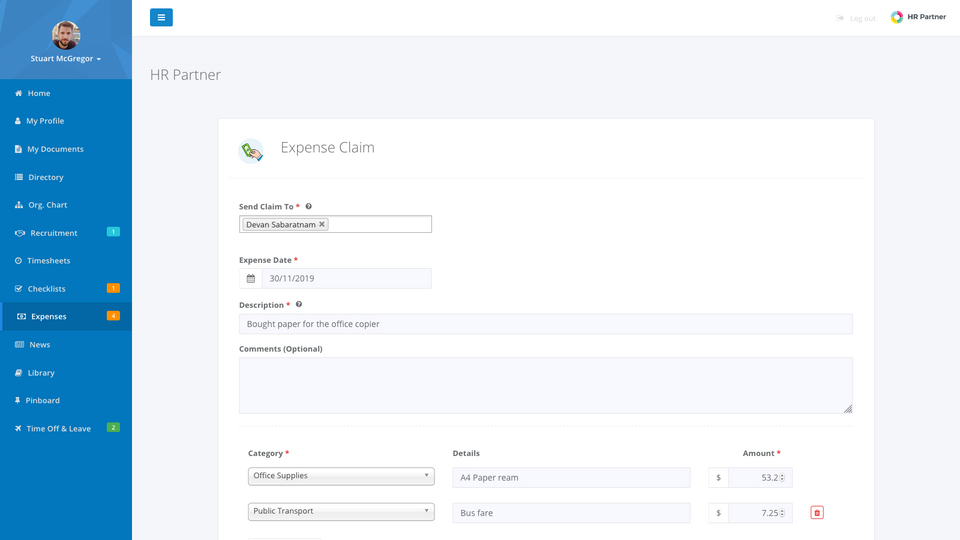
Task: Click the Recruitment handshake icon
Action: click(20, 233)
